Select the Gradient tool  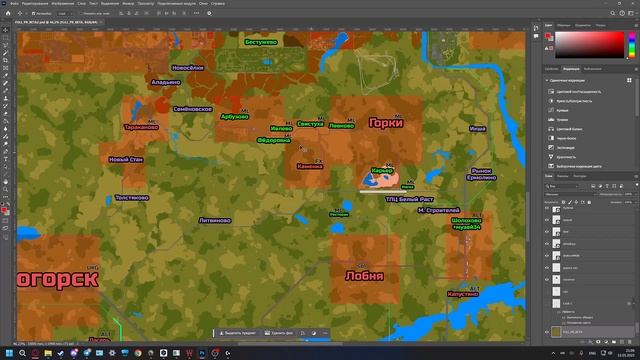point(5,121)
